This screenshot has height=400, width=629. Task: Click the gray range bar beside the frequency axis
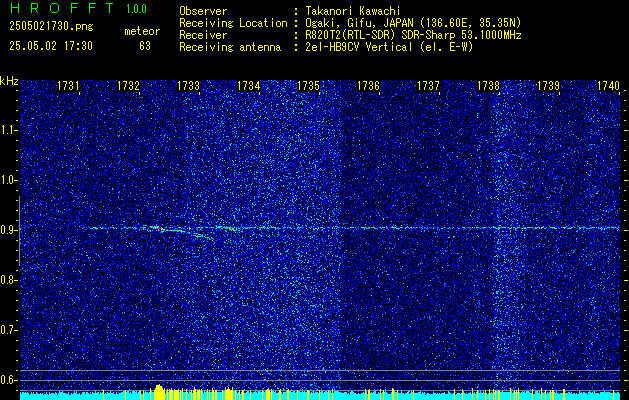[x=19, y=231]
